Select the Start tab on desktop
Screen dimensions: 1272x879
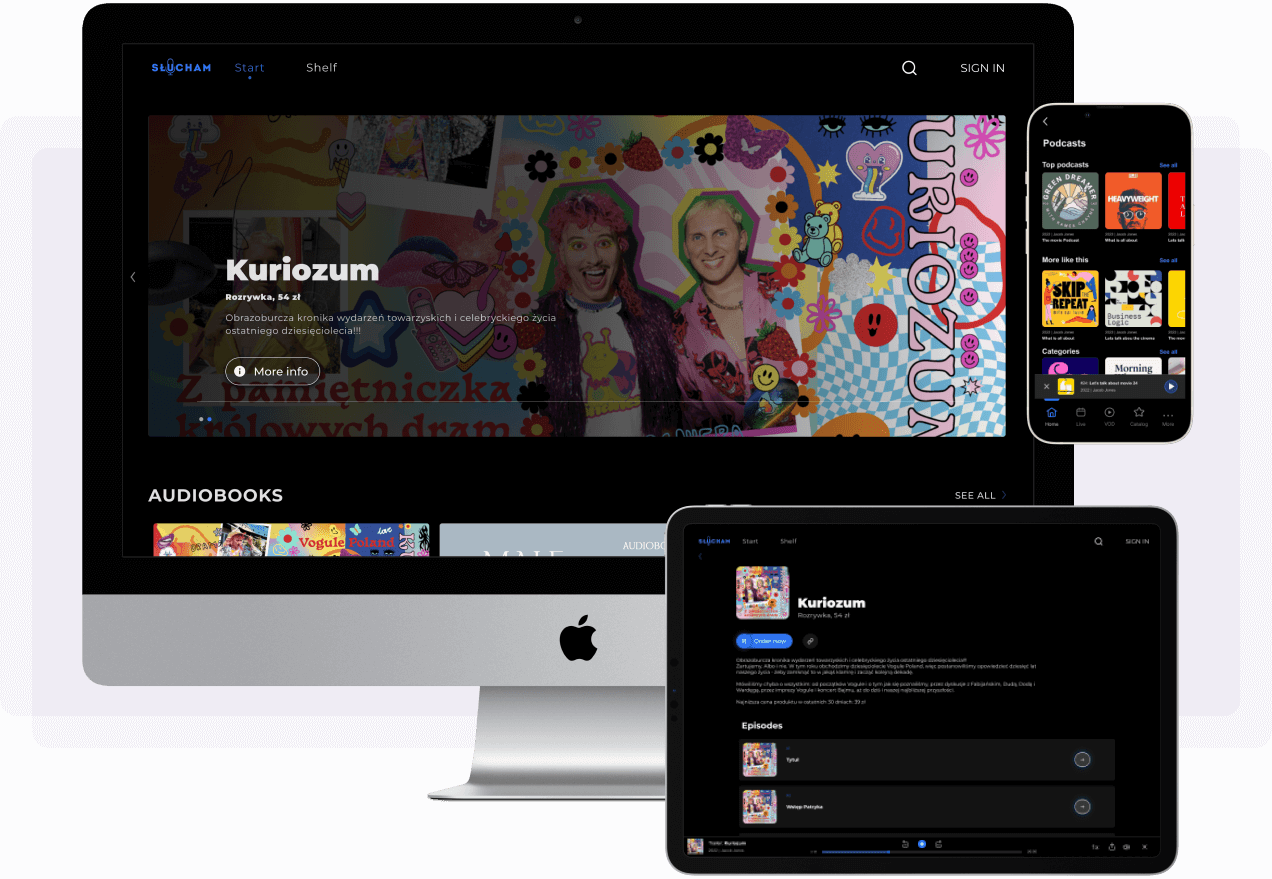pyautogui.click(x=249, y=68)
